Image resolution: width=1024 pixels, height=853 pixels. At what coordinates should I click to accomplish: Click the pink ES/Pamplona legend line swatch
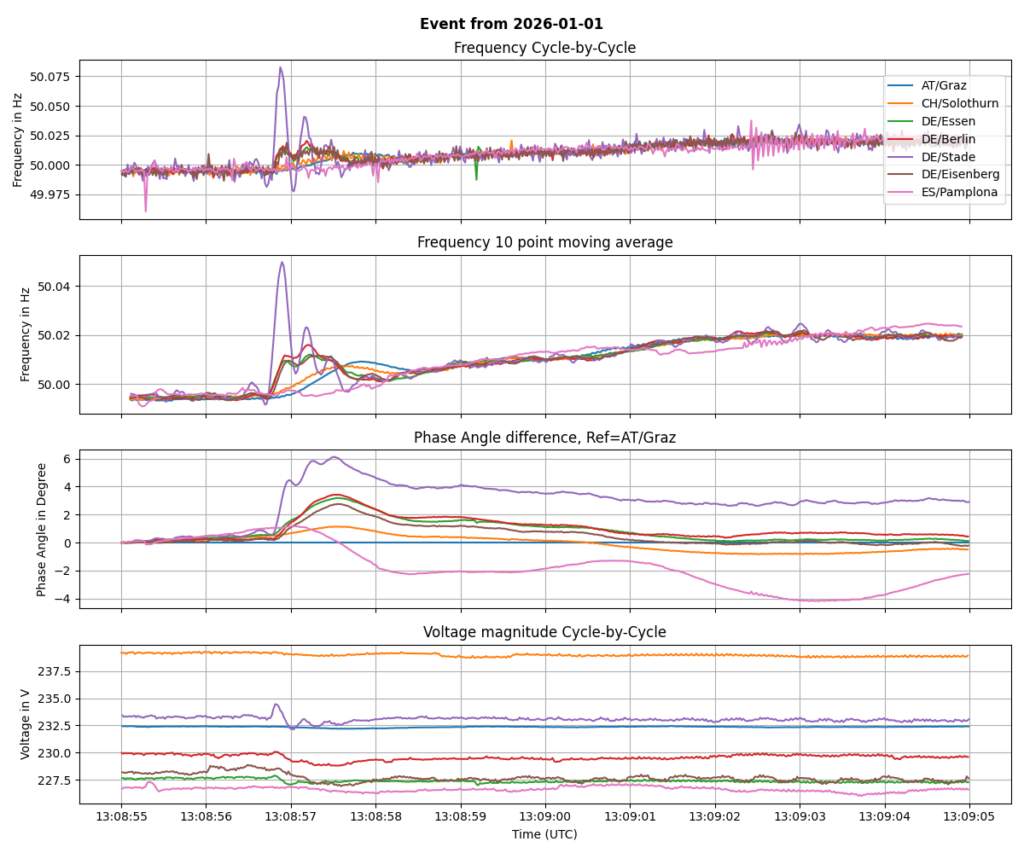point(901,193)
